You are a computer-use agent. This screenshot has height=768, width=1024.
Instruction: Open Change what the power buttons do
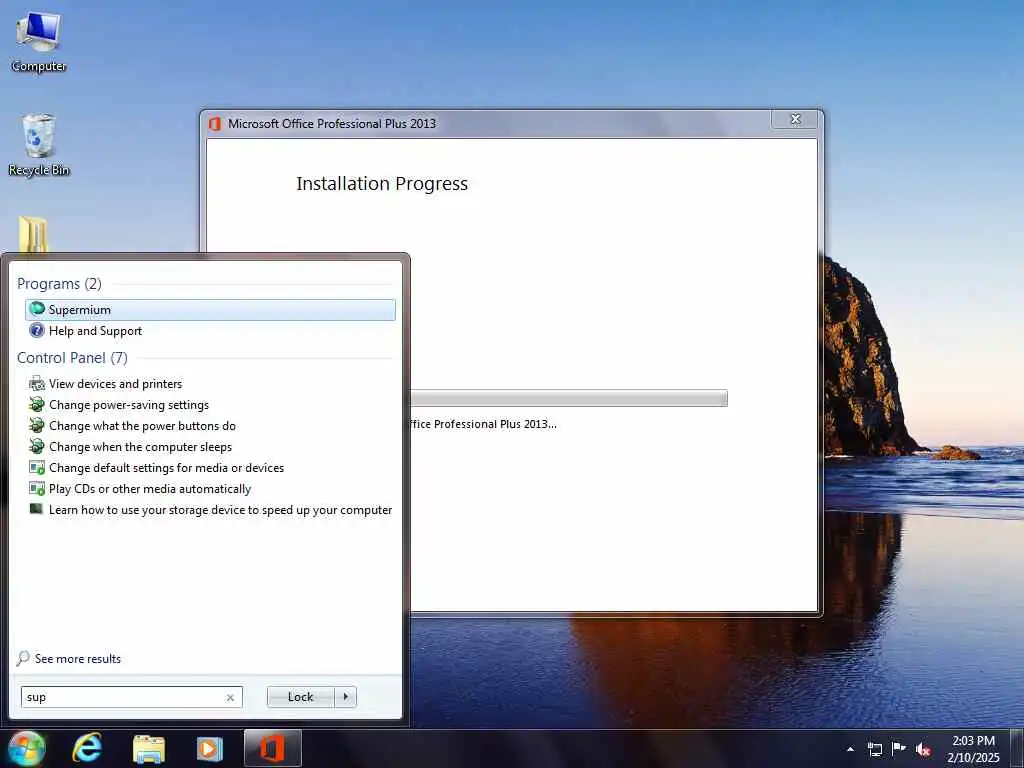[142, 426]
